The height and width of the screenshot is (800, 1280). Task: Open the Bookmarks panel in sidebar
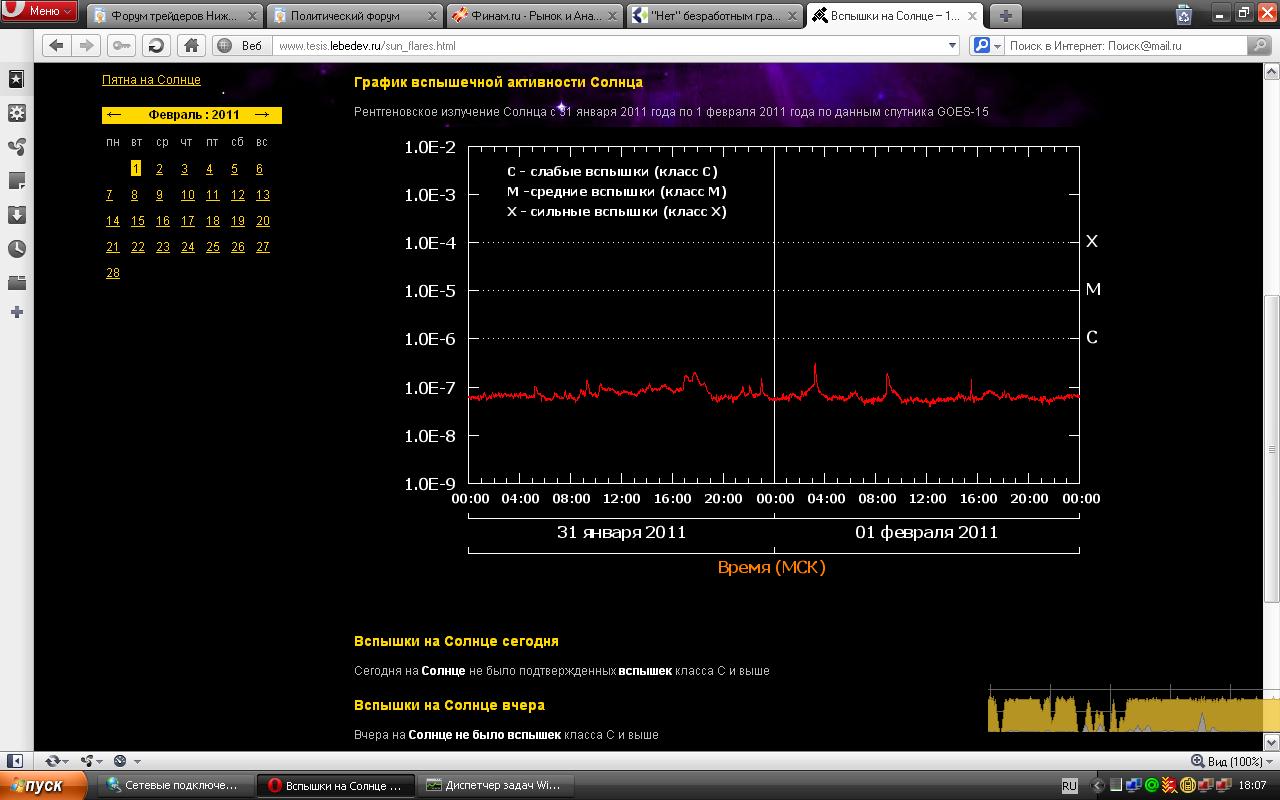pyautogui.click(x=17, y=80)
